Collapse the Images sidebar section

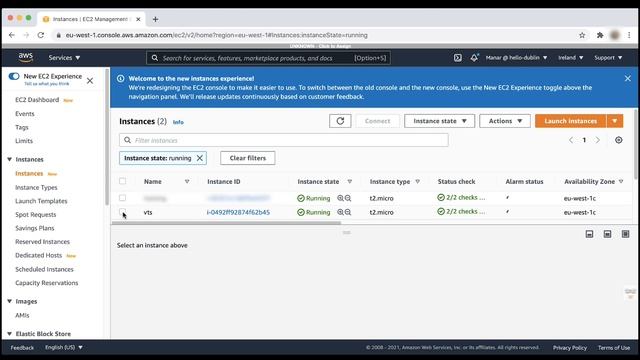9,301
